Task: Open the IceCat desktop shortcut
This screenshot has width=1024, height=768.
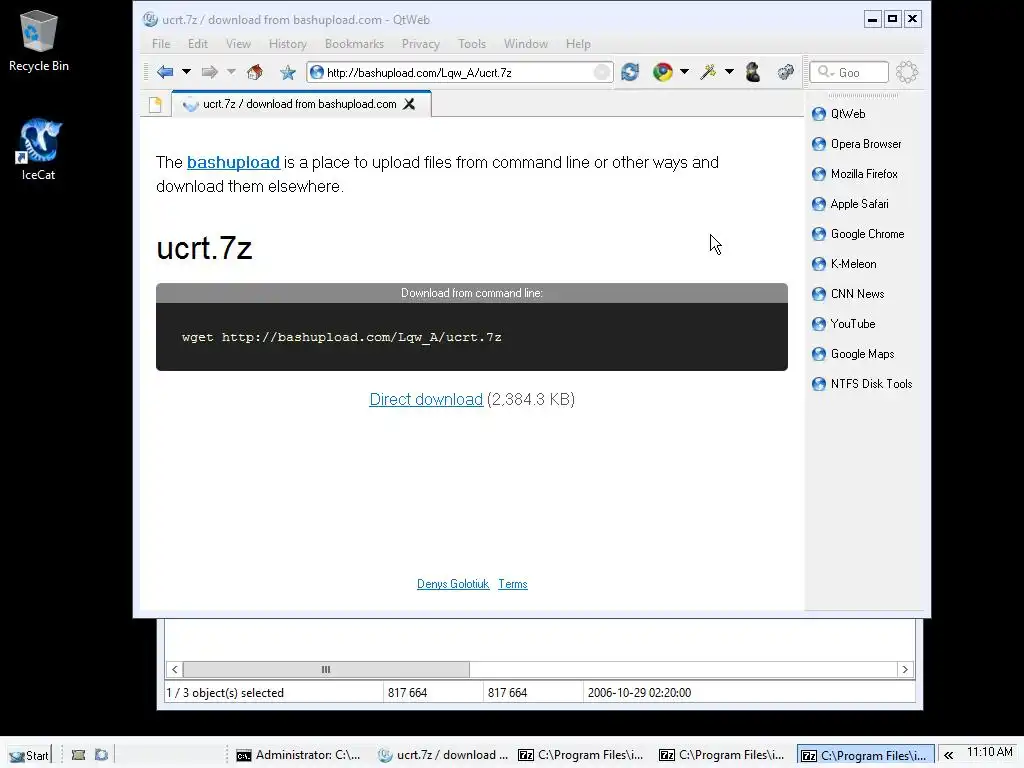Action: (39, 150)
